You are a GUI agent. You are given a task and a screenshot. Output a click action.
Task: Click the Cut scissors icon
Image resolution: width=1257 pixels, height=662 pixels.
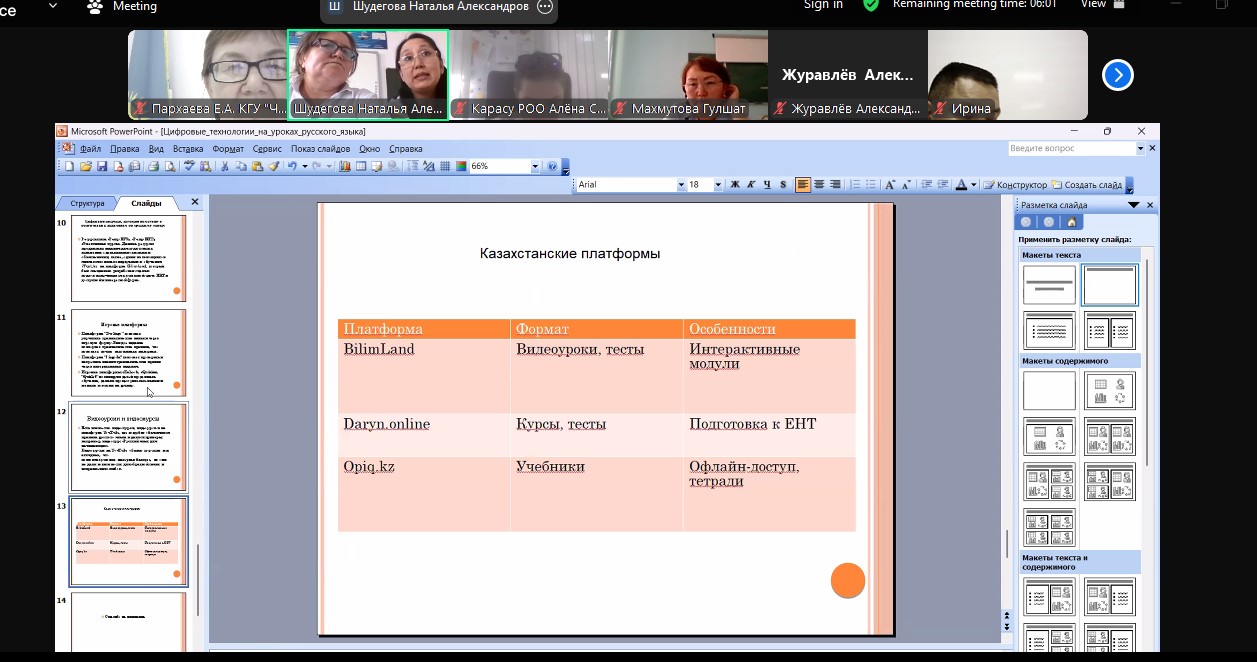coord(226,167)
